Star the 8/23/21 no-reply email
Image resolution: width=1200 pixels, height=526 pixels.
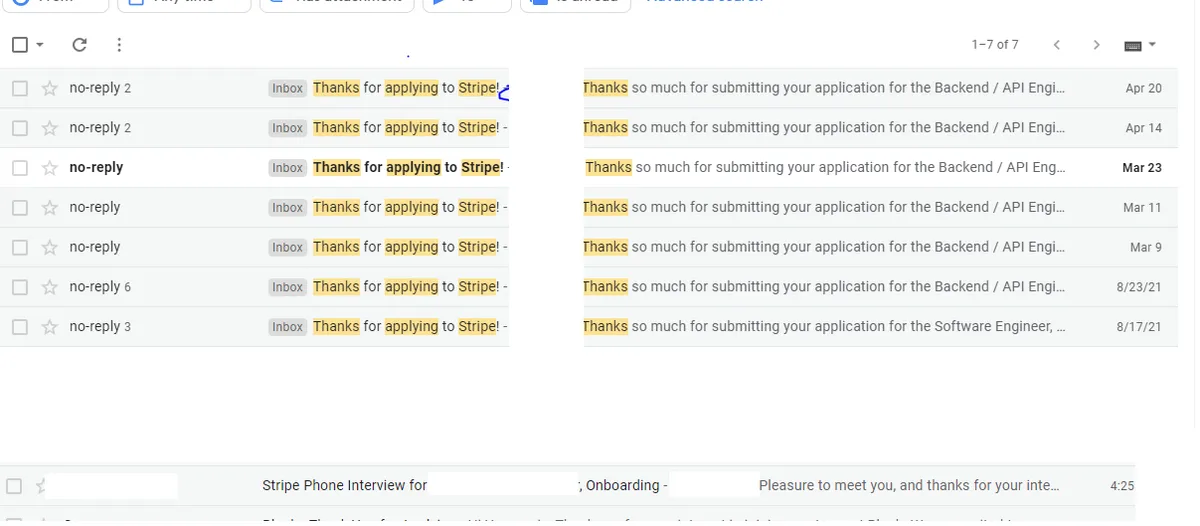(x=50, y=287)
